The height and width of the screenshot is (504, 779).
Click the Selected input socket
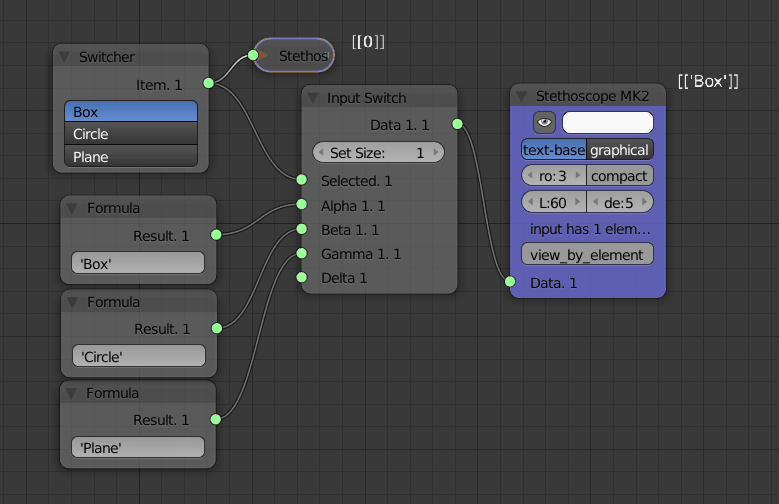[302, 179]
